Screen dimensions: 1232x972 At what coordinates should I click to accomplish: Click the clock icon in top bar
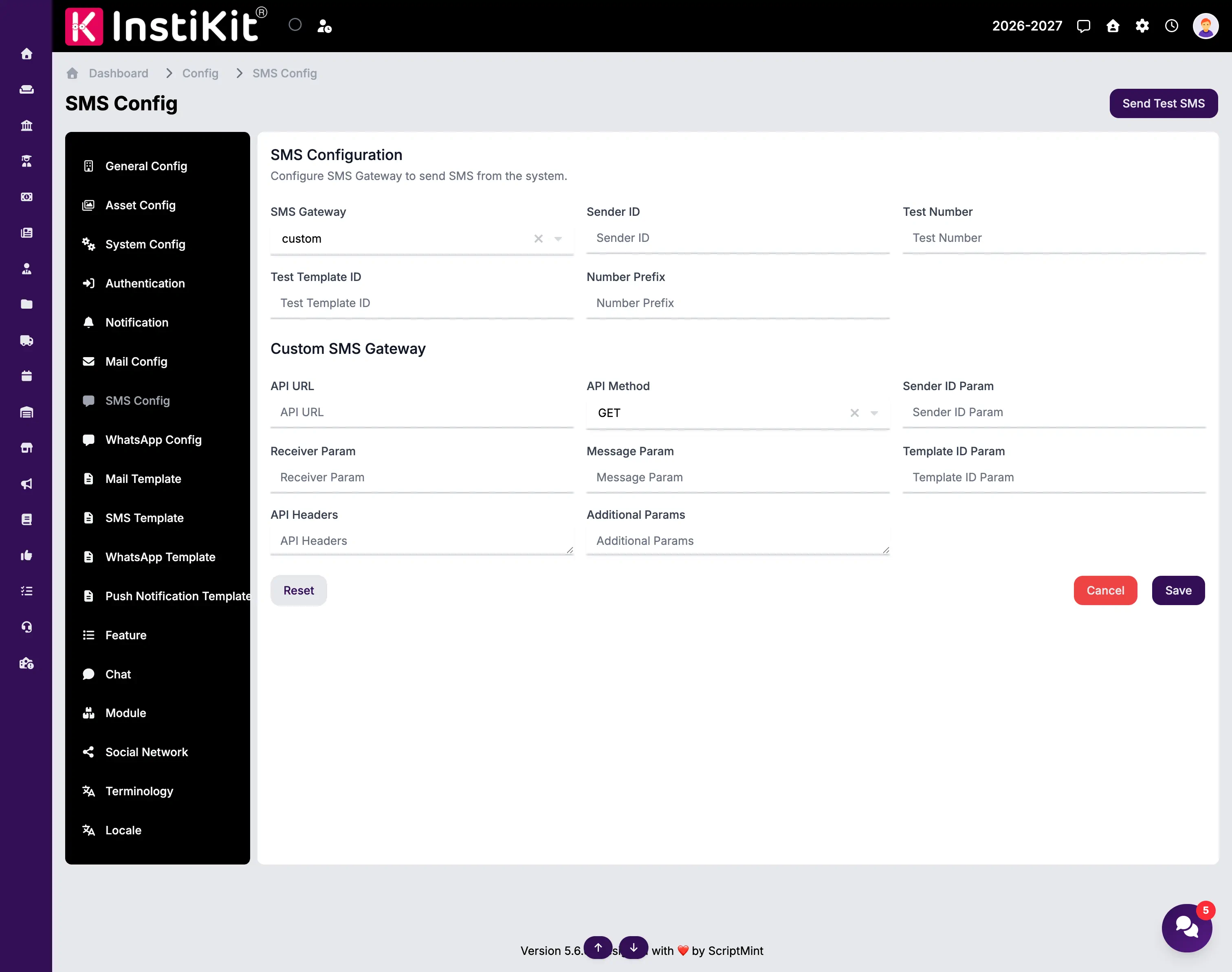pos(1172,26)
